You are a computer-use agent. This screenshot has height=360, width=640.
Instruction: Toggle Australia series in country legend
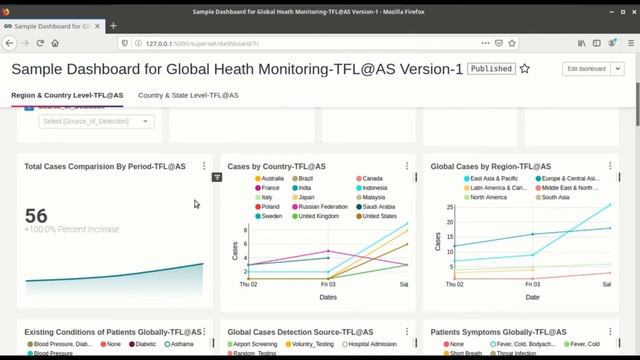coord(269,178)
